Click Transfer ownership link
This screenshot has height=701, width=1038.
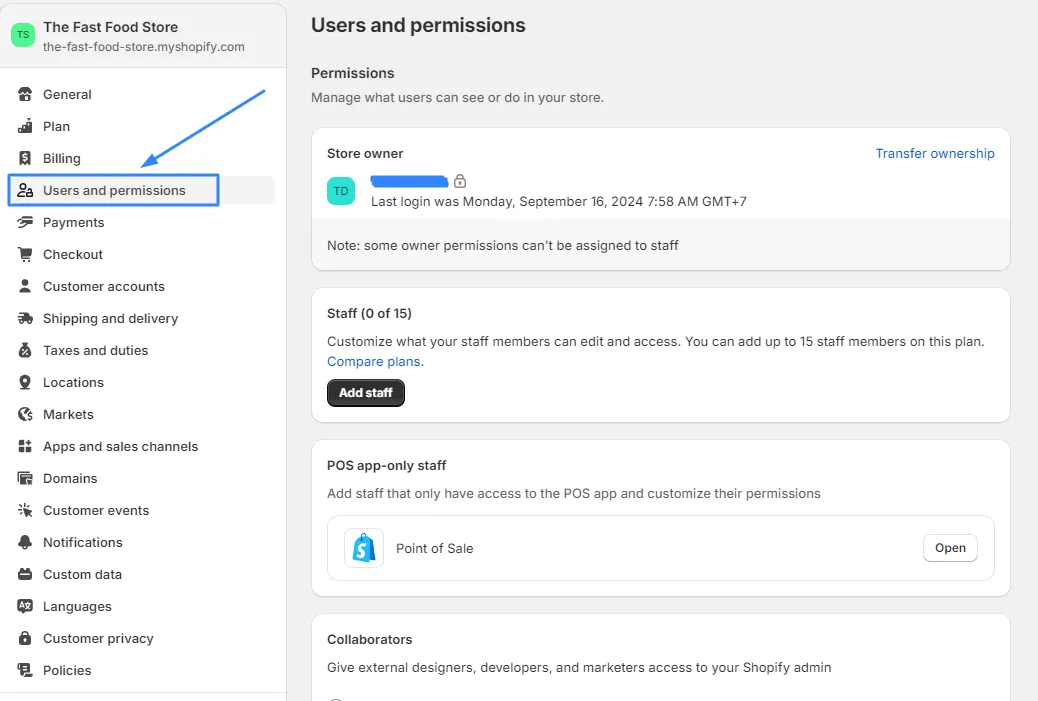coord(935,154)
